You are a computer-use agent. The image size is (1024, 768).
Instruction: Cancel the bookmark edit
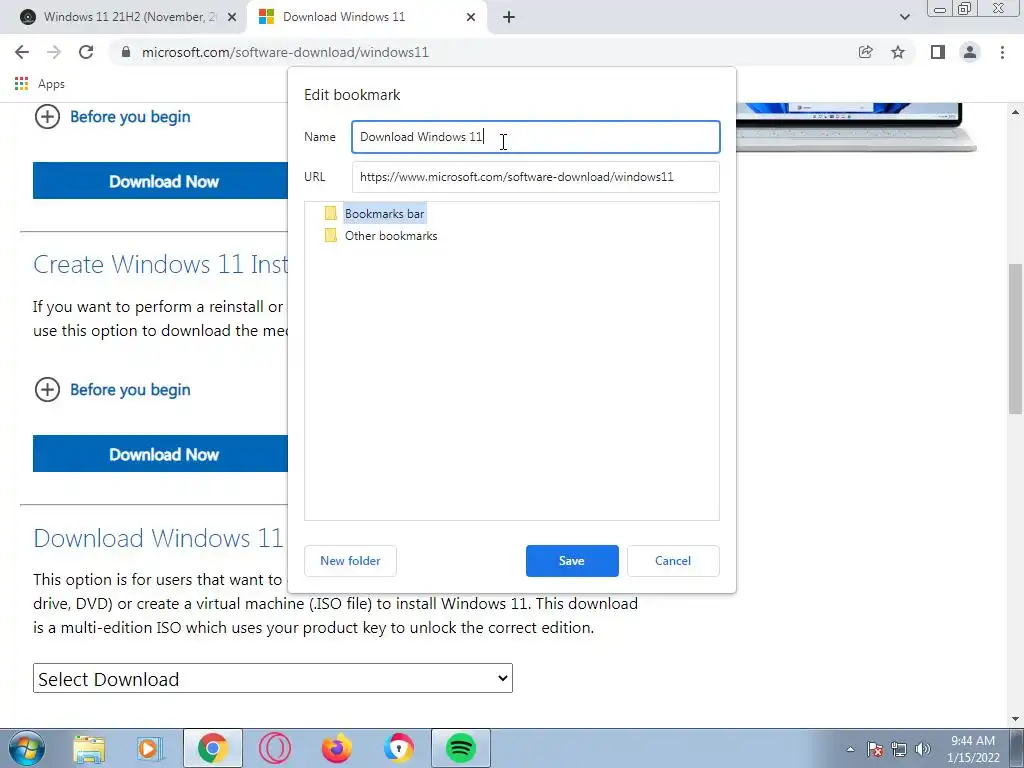tap(673, 561)
